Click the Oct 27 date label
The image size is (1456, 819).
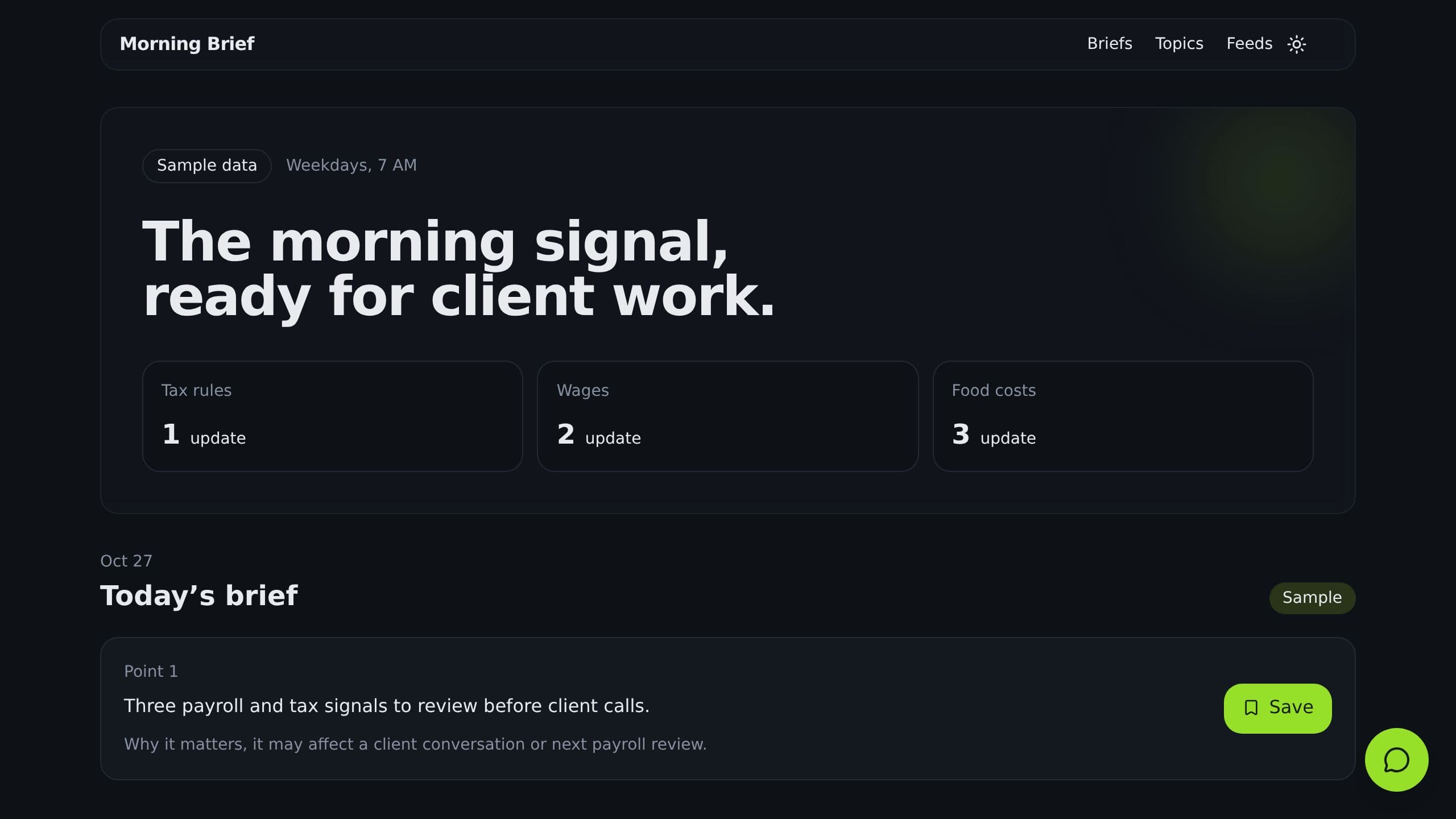point(126,561)
